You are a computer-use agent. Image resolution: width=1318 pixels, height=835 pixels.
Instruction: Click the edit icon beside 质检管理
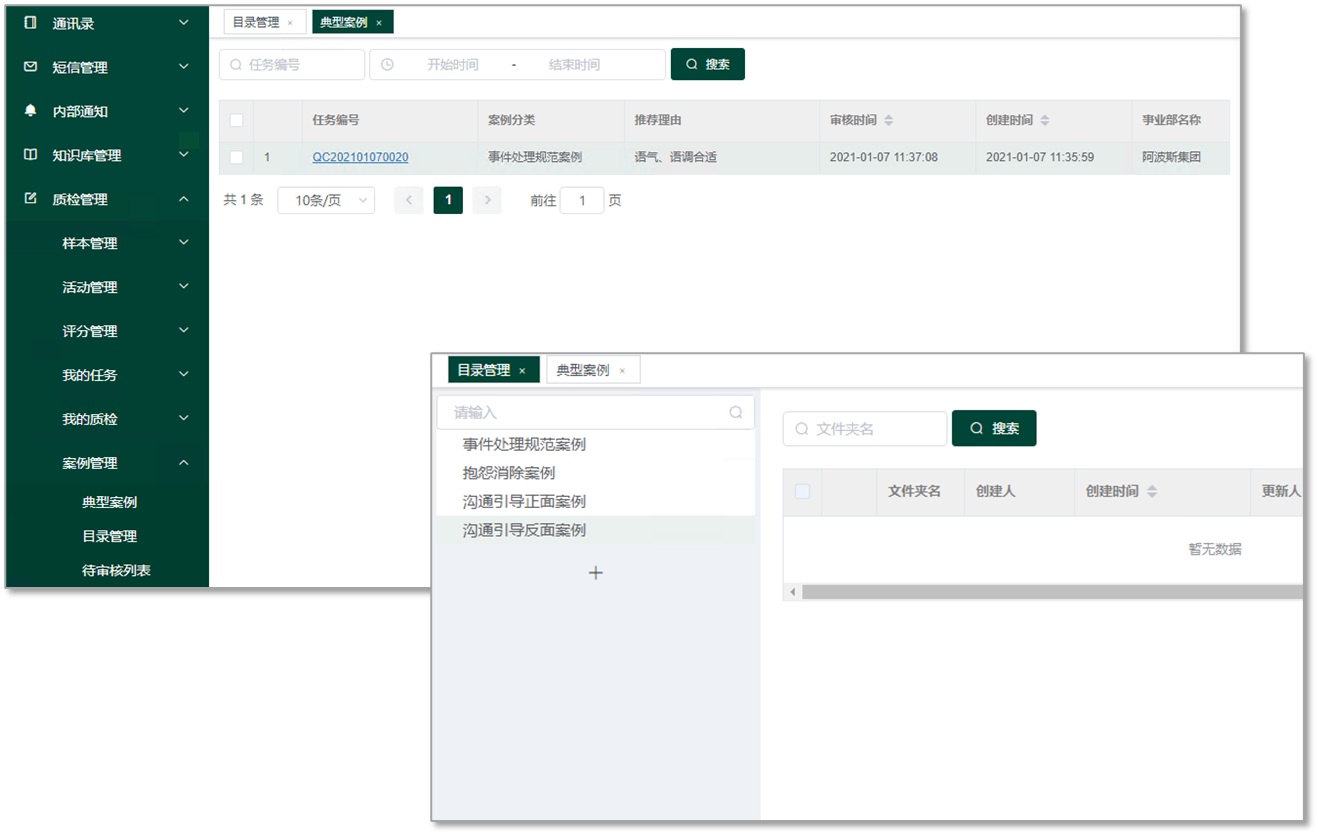(30, 199)
